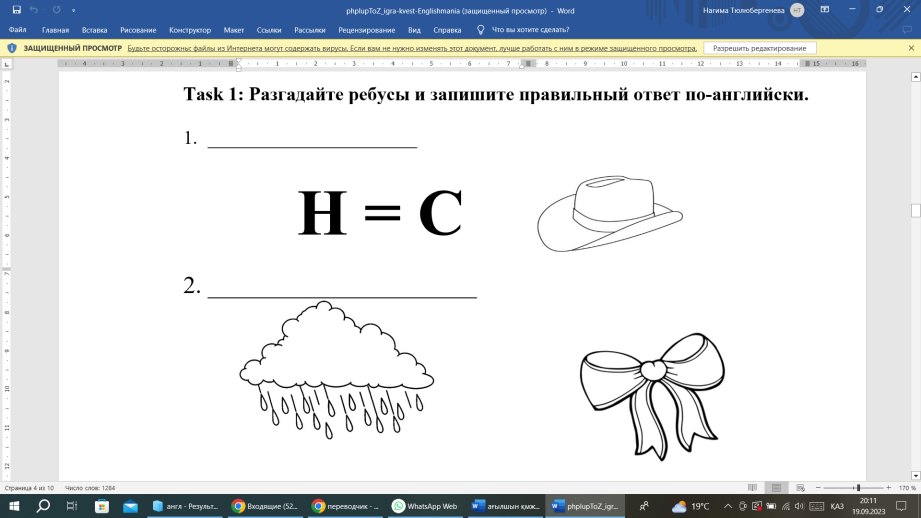This screenshot has width=921, height=518.
Task: Click the vertical scrollbar thumb
Action: (915, 210)
